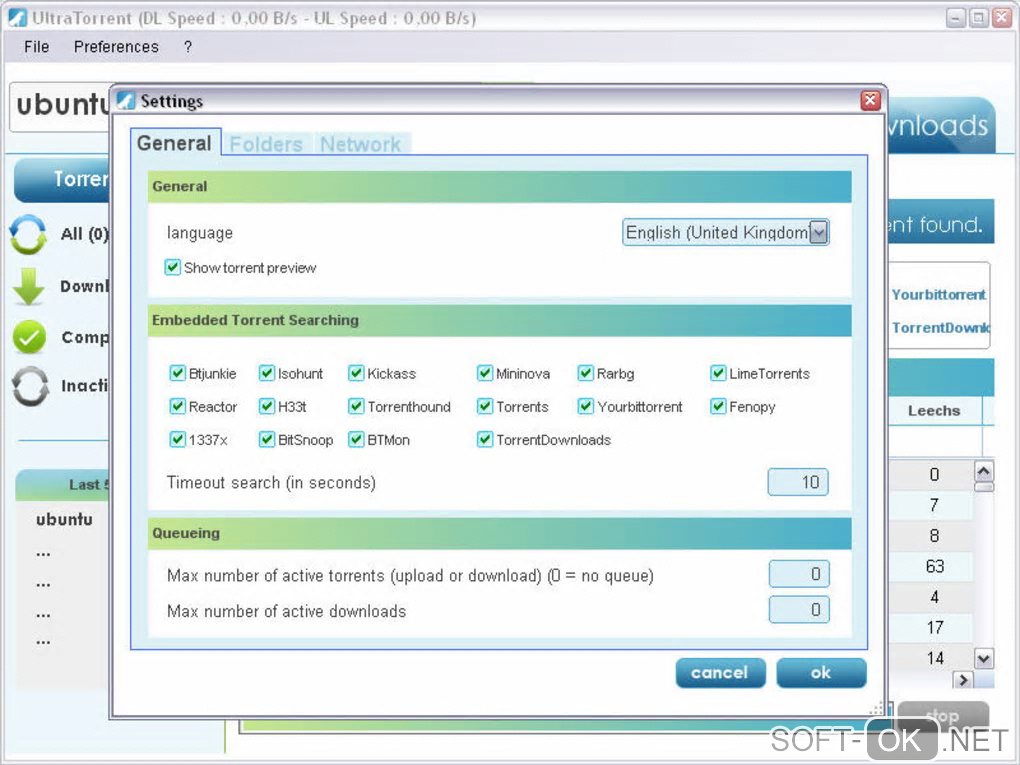
Task: Uncheck Yourbittorrent in settings
Action: (585, 406)
